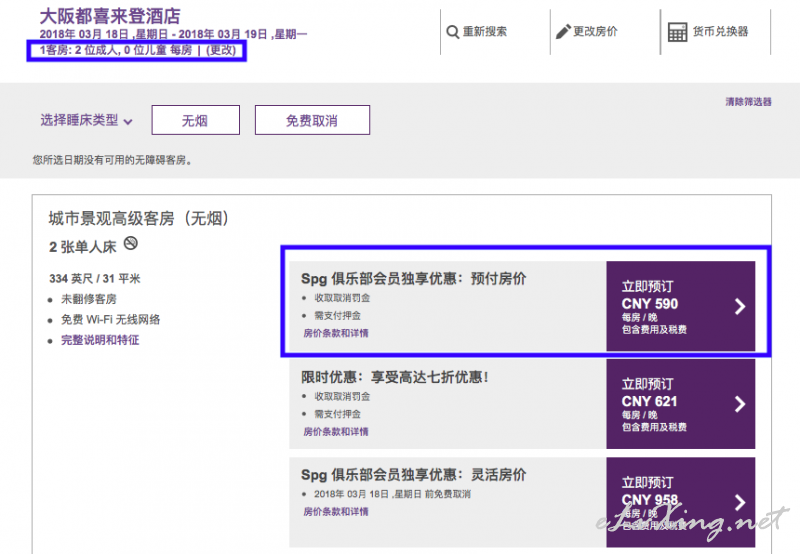The height and width of the screenshot is (554, 800).
Task: Open 完整说明和特征 room details
Action: click(x=100, y=340)
